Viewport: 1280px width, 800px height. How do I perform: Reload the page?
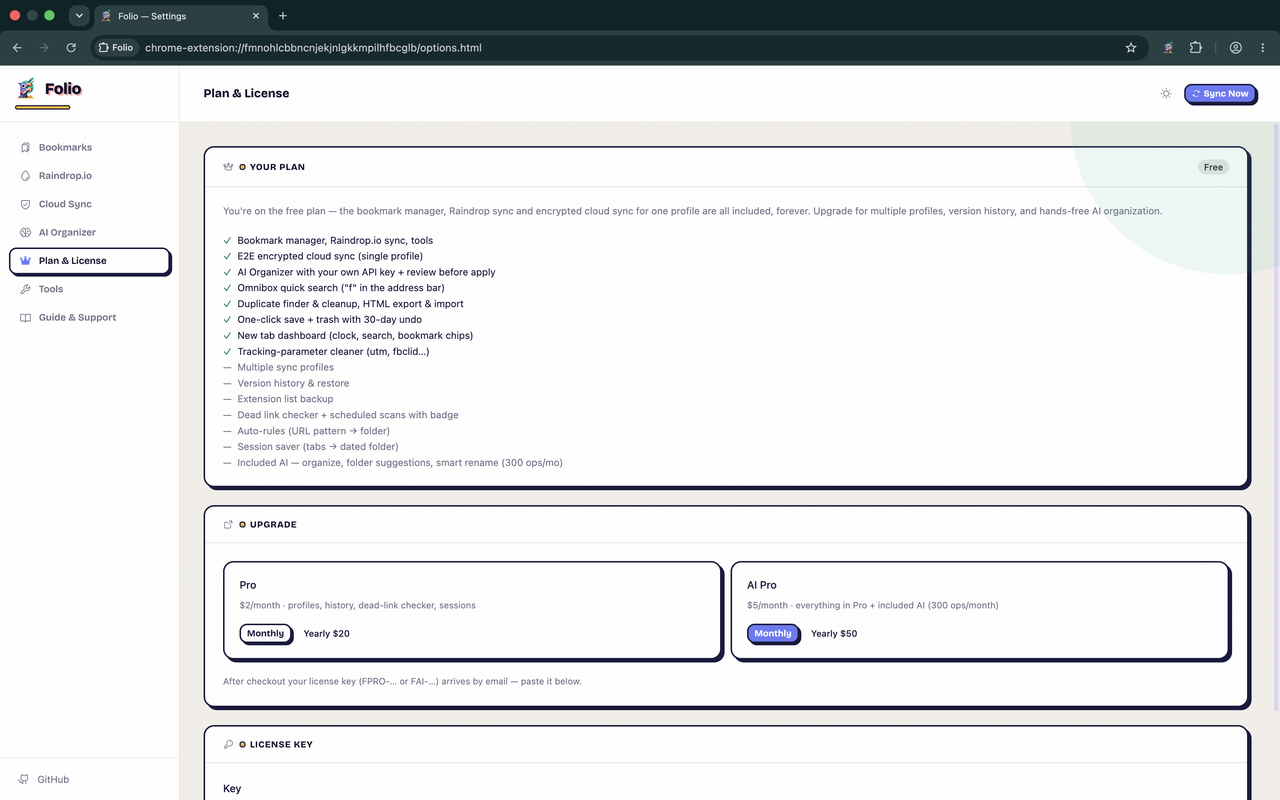[71, 47]
